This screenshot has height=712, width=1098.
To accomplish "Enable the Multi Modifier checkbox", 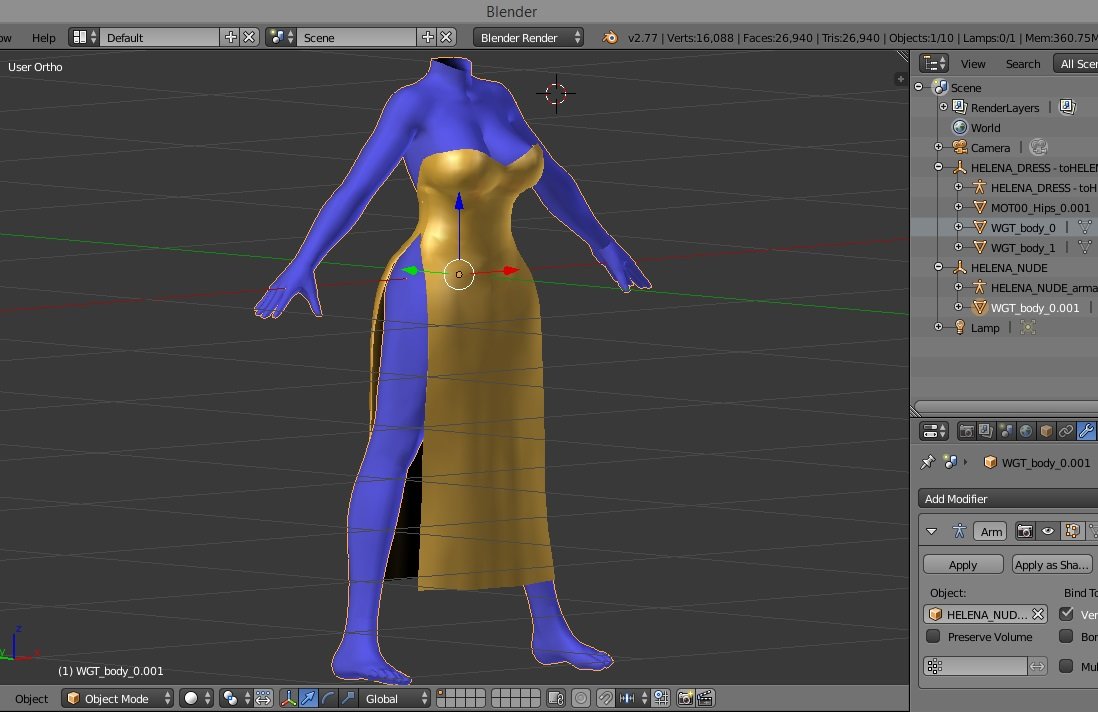I will (x=1066, y=666).
